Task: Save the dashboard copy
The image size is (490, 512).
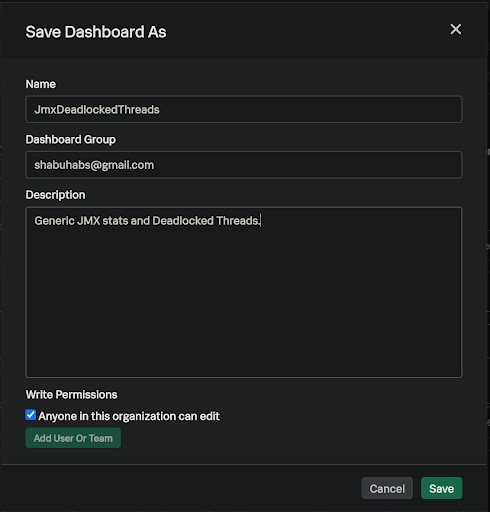Action: click(441, 488)
